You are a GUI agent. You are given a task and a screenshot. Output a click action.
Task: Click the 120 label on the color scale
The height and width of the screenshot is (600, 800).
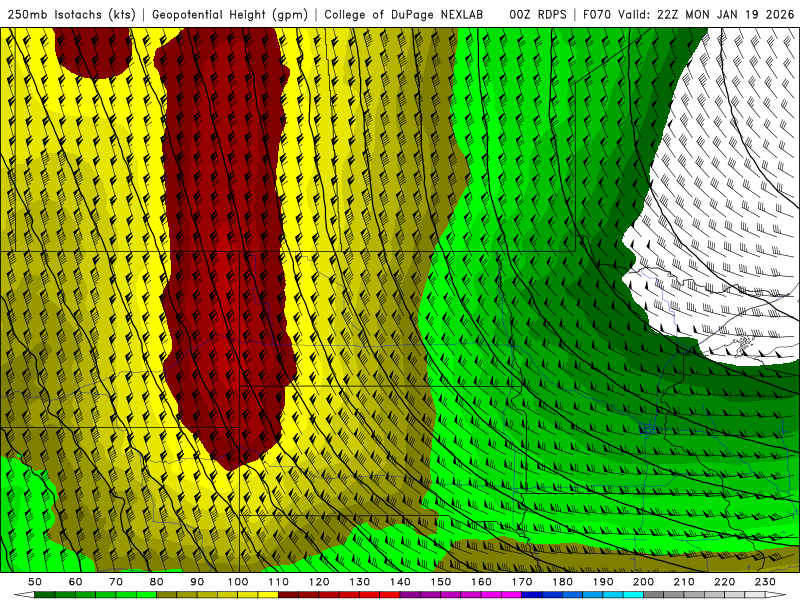tap(319, 582)
